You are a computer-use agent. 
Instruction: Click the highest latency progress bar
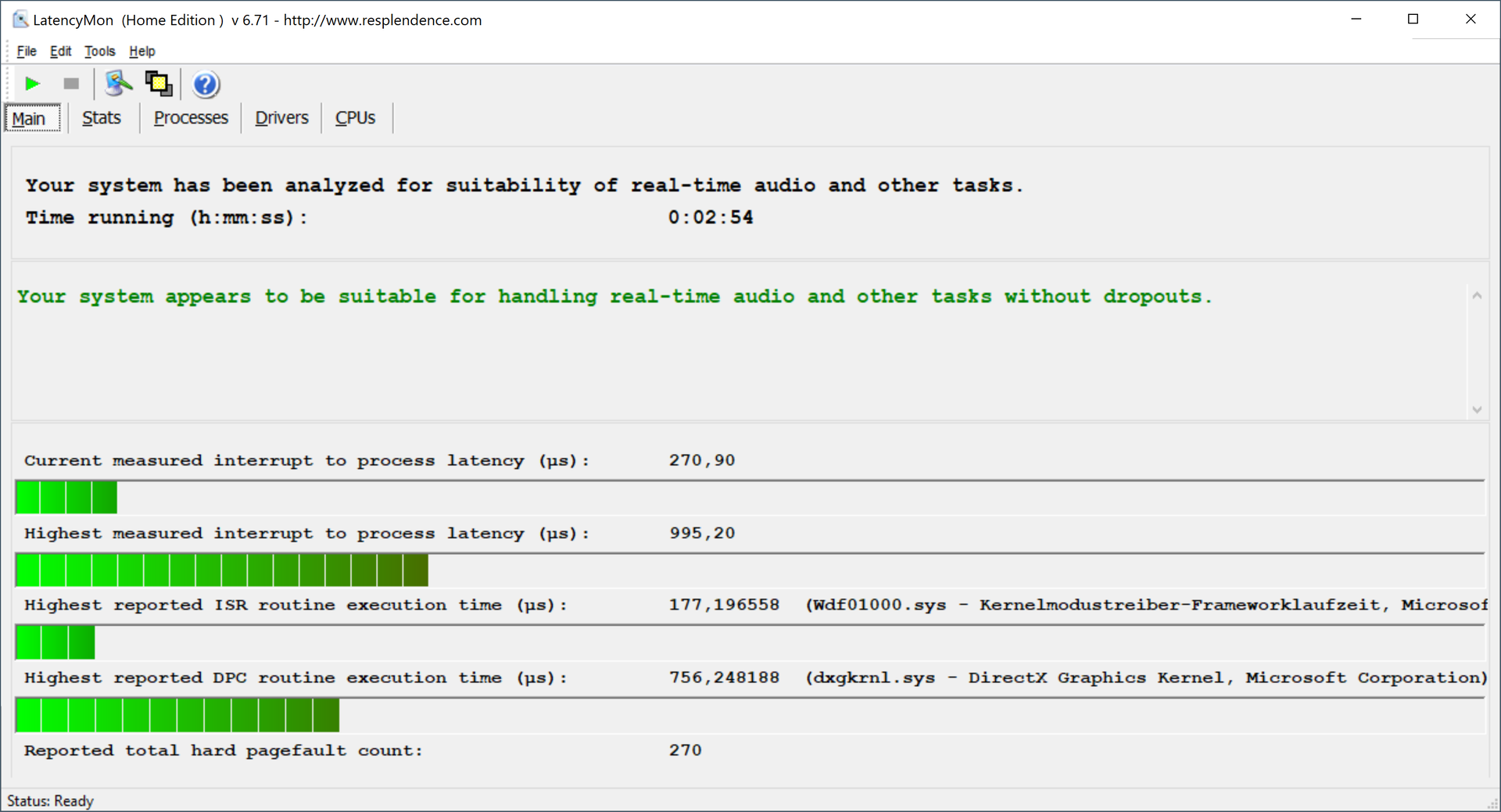point(750,570)
